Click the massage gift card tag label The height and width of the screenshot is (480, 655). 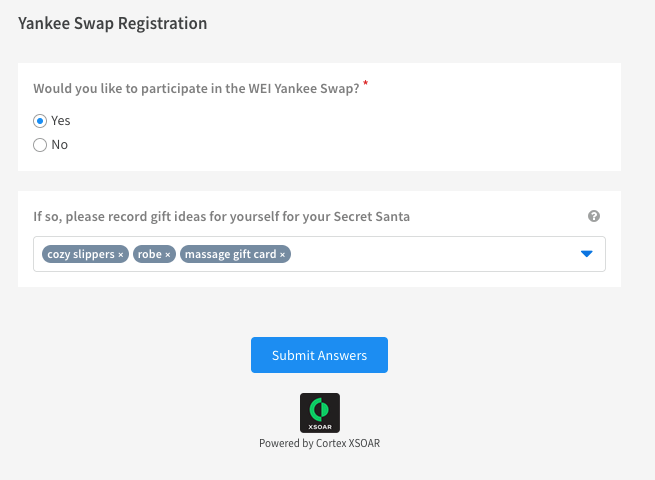coord(231,254)
